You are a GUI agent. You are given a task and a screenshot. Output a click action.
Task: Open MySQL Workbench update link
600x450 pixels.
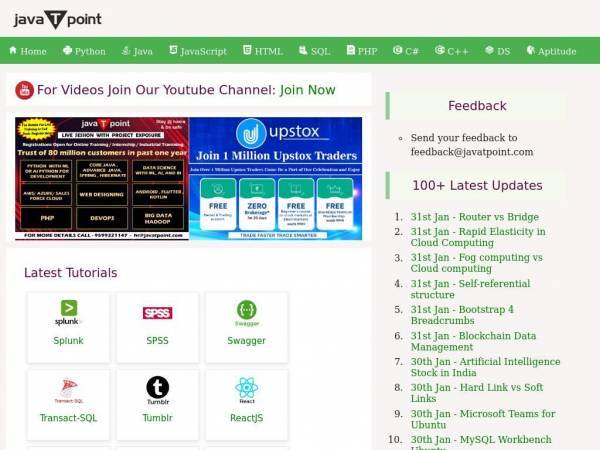coord(481,442)
